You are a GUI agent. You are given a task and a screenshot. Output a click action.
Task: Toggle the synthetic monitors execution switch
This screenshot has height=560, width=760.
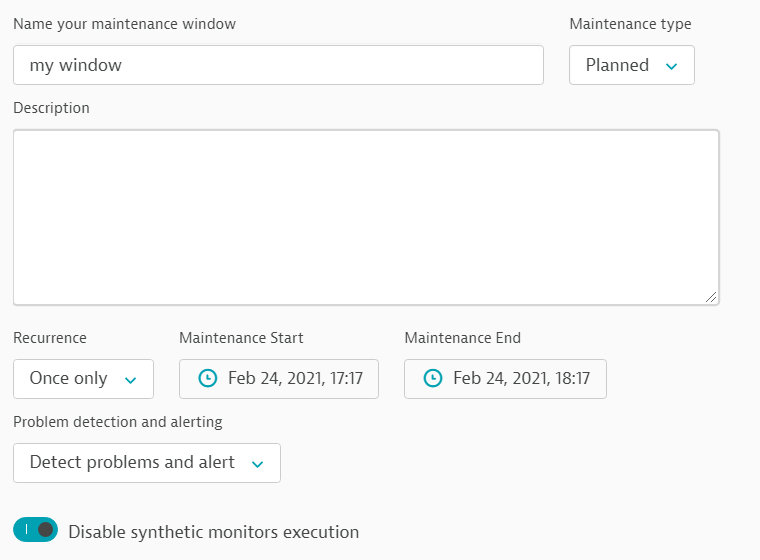(36, 530)
